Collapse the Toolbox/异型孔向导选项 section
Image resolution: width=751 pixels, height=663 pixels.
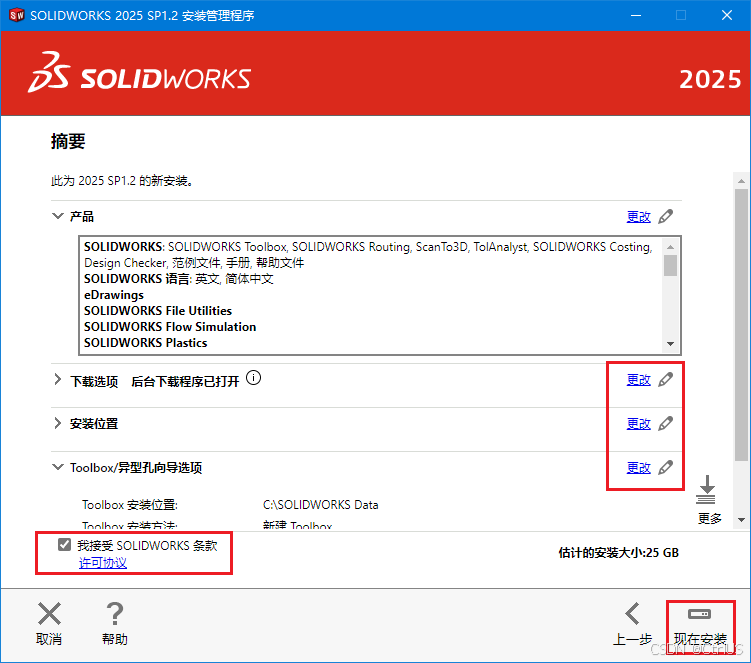point(57,467)
